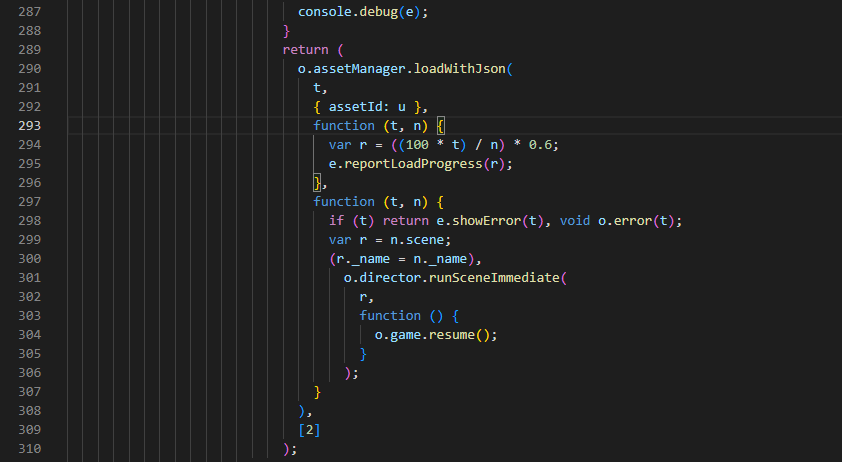Click line number 310 in gutter

click(30, 449)
